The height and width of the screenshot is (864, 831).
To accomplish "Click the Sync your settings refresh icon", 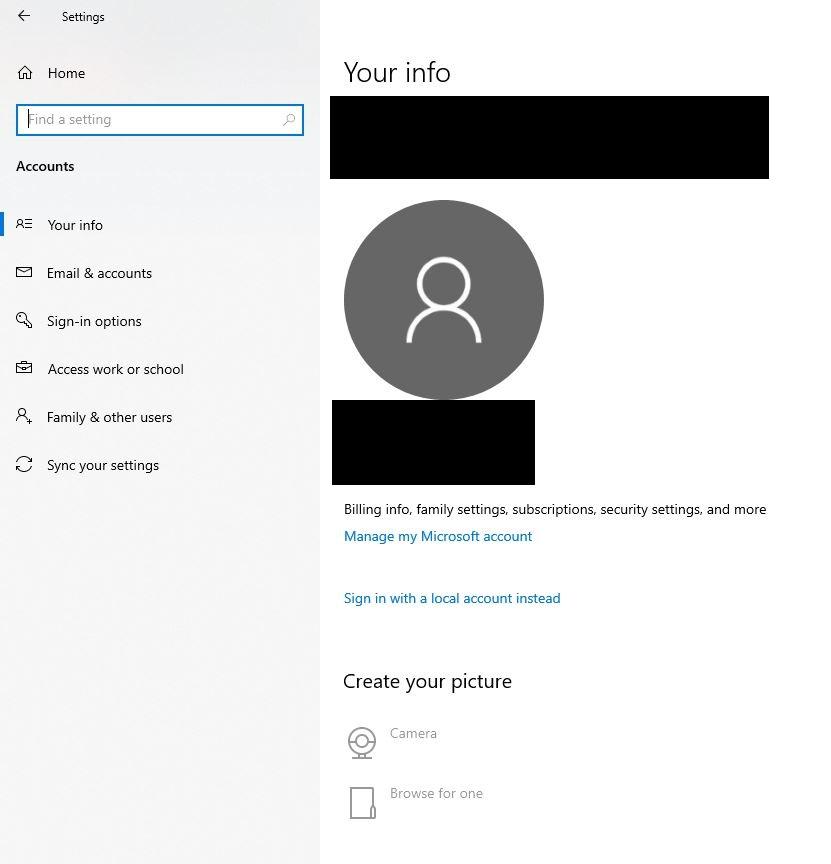I will pyautogui.click(x=24, y=464).
